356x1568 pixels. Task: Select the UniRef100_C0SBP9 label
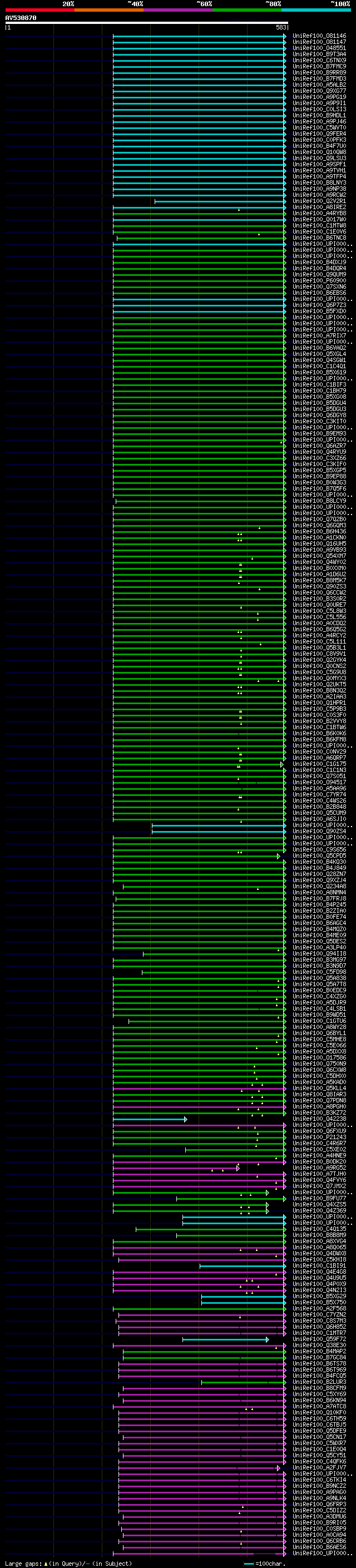319,1529
